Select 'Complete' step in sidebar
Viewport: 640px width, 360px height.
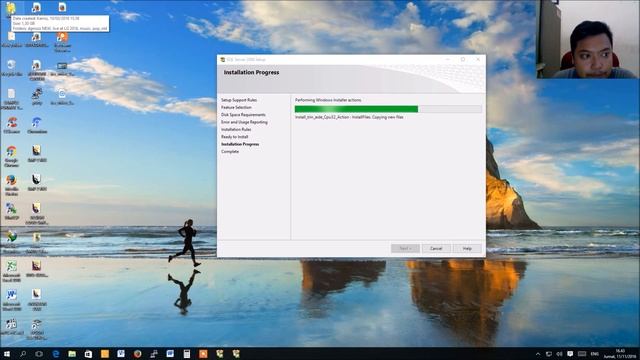(230, 151)
